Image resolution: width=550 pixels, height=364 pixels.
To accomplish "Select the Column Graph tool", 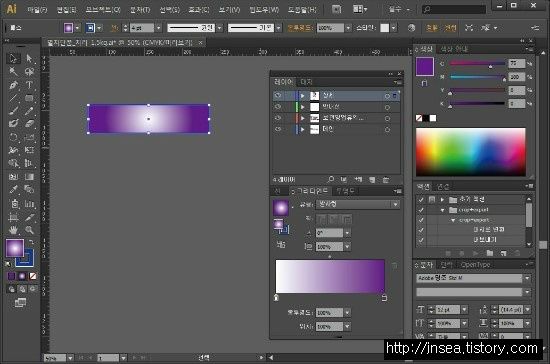I will [x=29, y=203].
